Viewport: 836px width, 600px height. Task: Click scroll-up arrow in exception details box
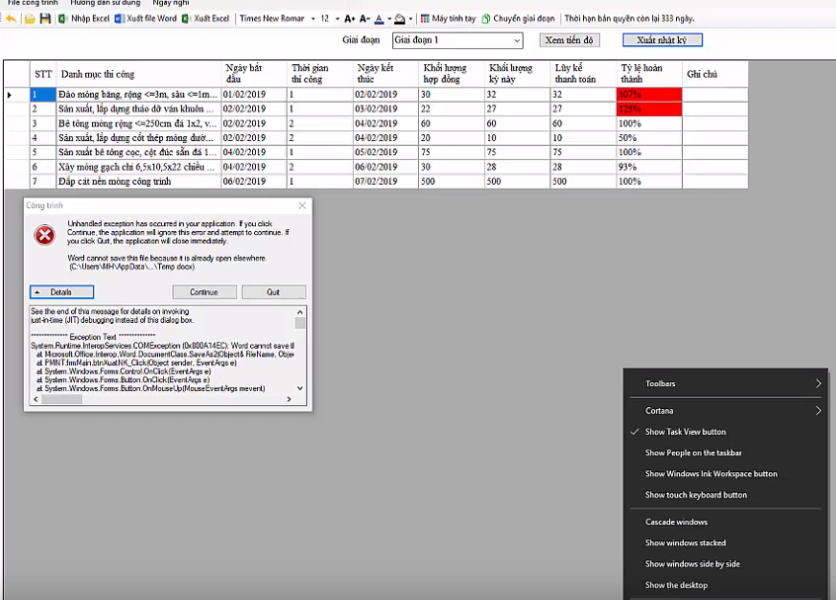click(300, 311)
